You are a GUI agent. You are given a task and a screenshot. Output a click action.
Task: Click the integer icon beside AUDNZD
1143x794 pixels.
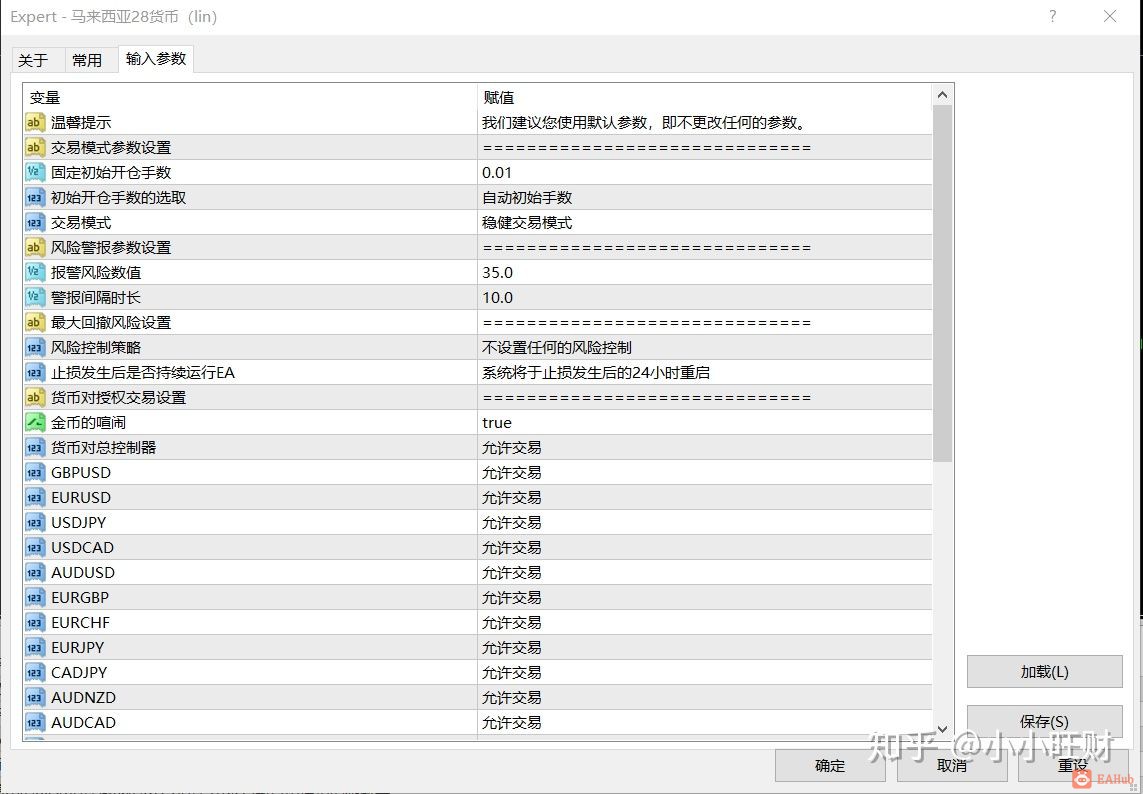point(35,697)
